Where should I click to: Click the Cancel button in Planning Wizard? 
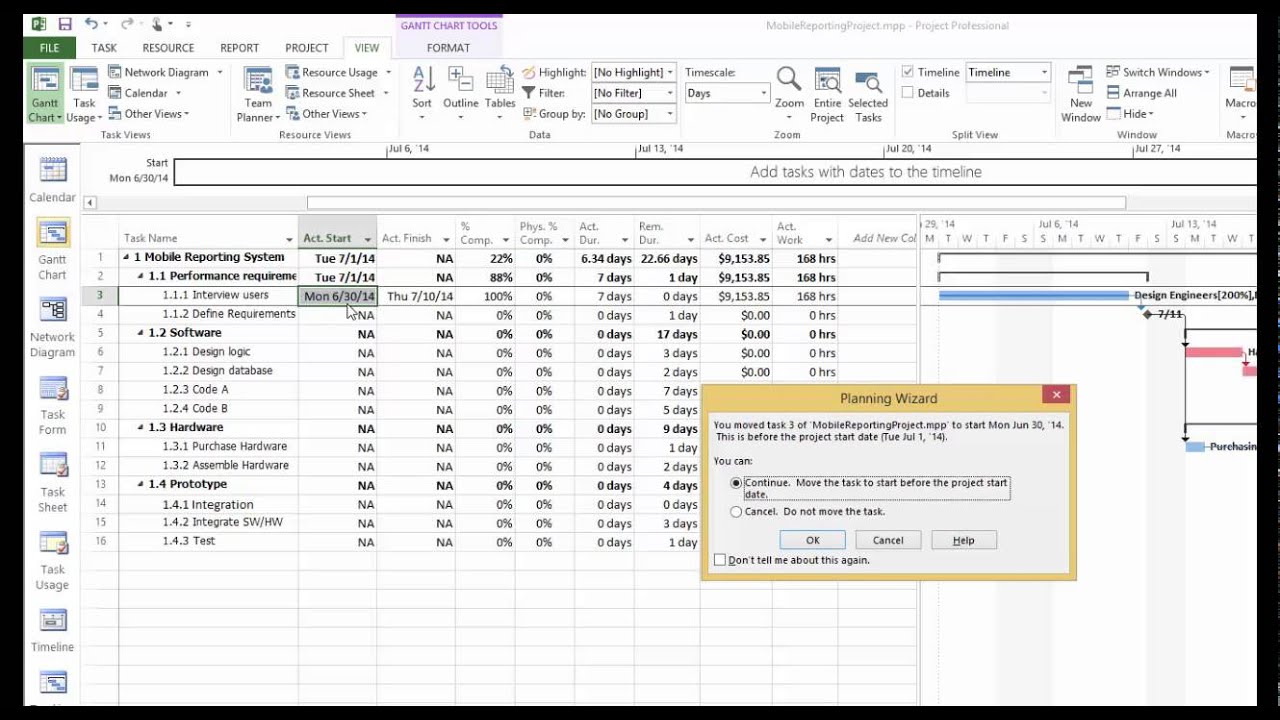888,540
